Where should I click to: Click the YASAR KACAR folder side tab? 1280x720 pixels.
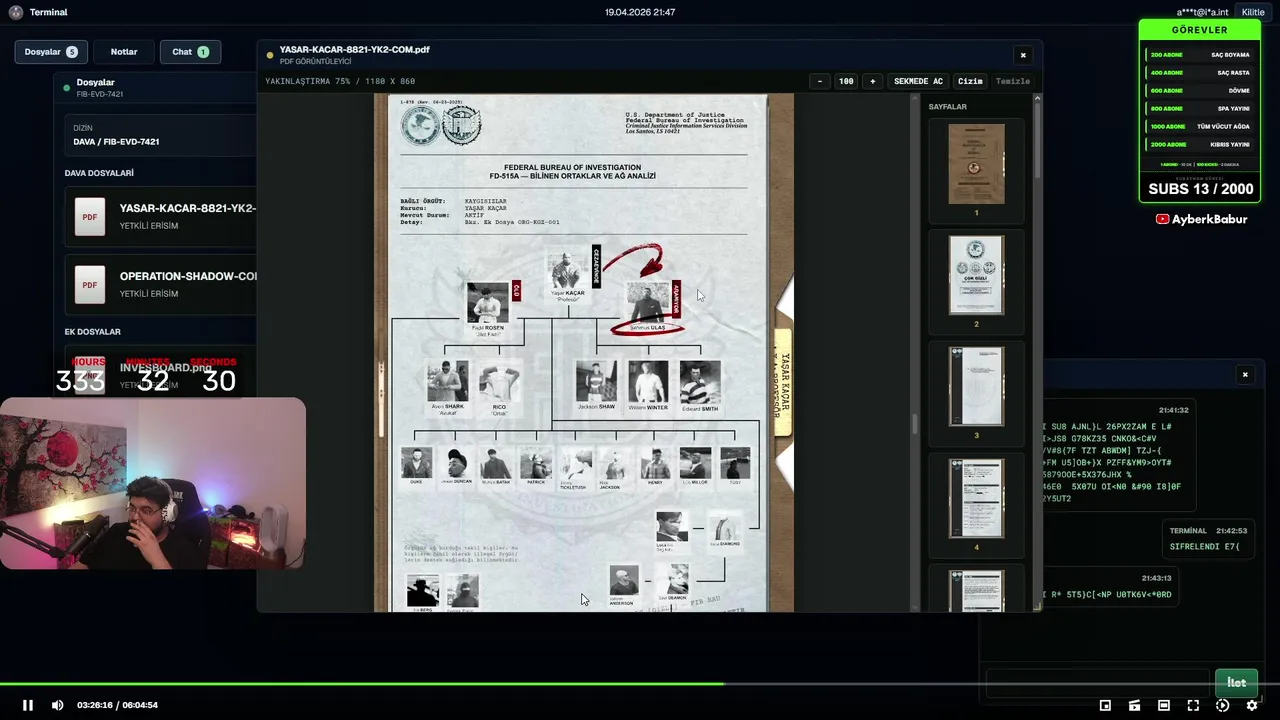pyautogui.click(x=784, y=381)
